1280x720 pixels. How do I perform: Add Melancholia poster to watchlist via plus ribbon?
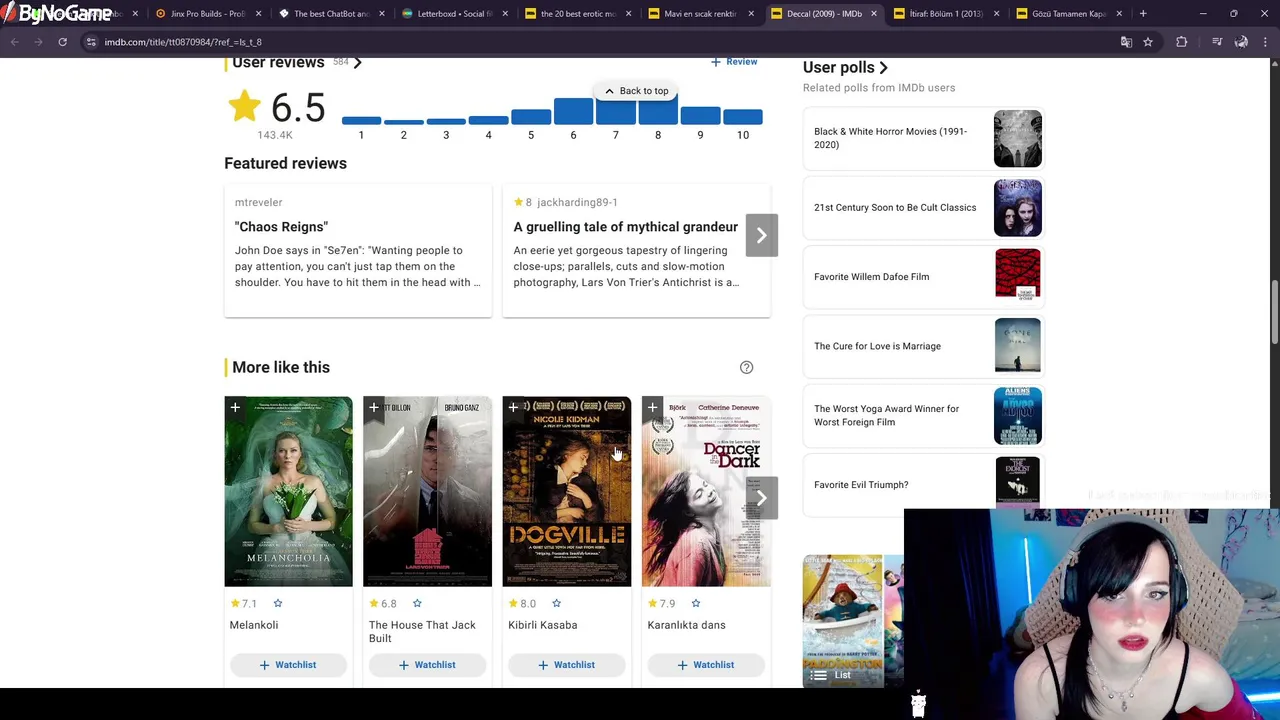[235, 408]
